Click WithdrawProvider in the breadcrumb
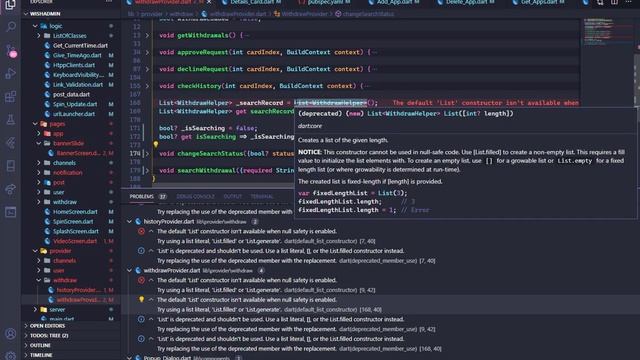640x360 pixels. [x=304, y=14]
